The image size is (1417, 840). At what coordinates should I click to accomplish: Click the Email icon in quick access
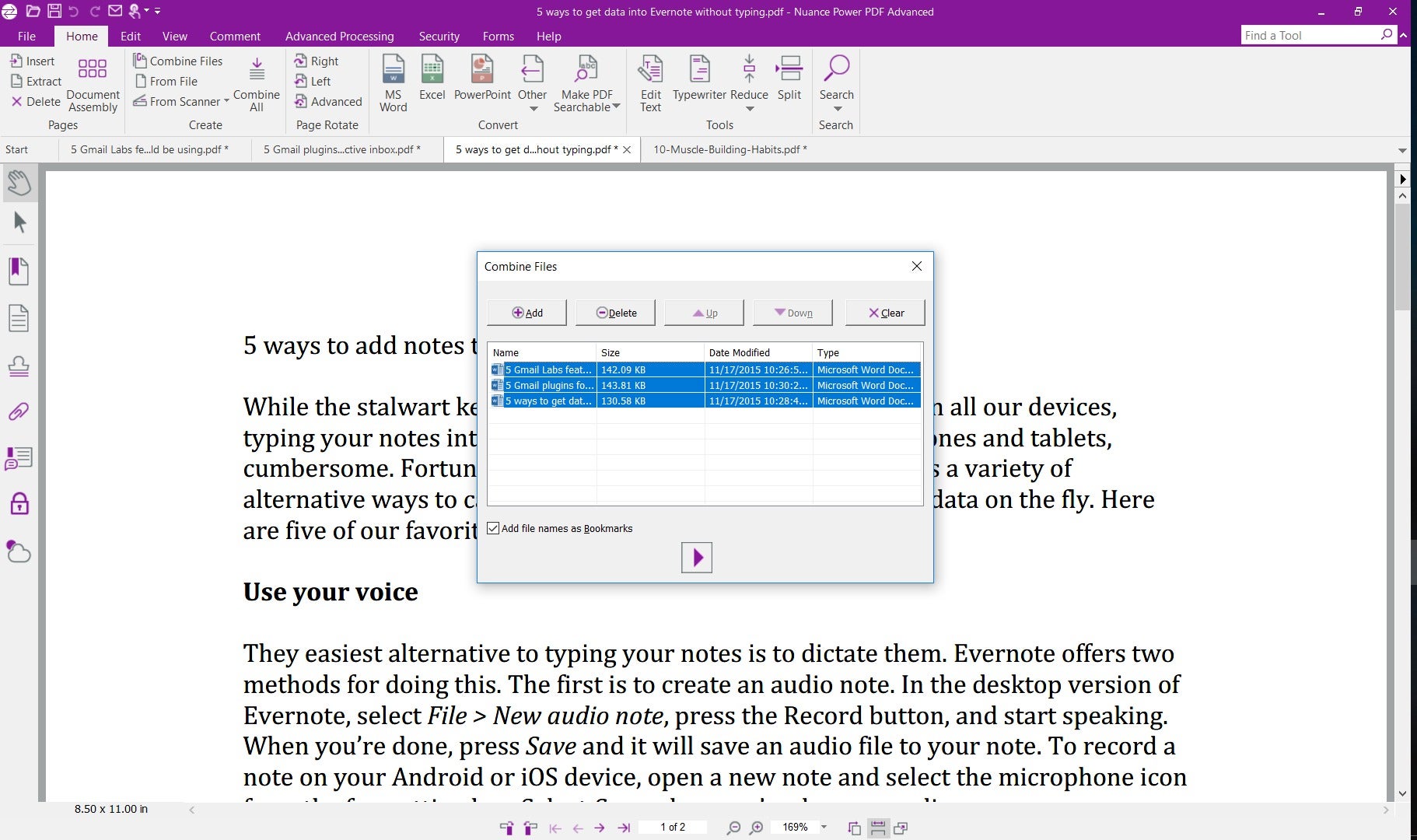(x=114, y=11)
